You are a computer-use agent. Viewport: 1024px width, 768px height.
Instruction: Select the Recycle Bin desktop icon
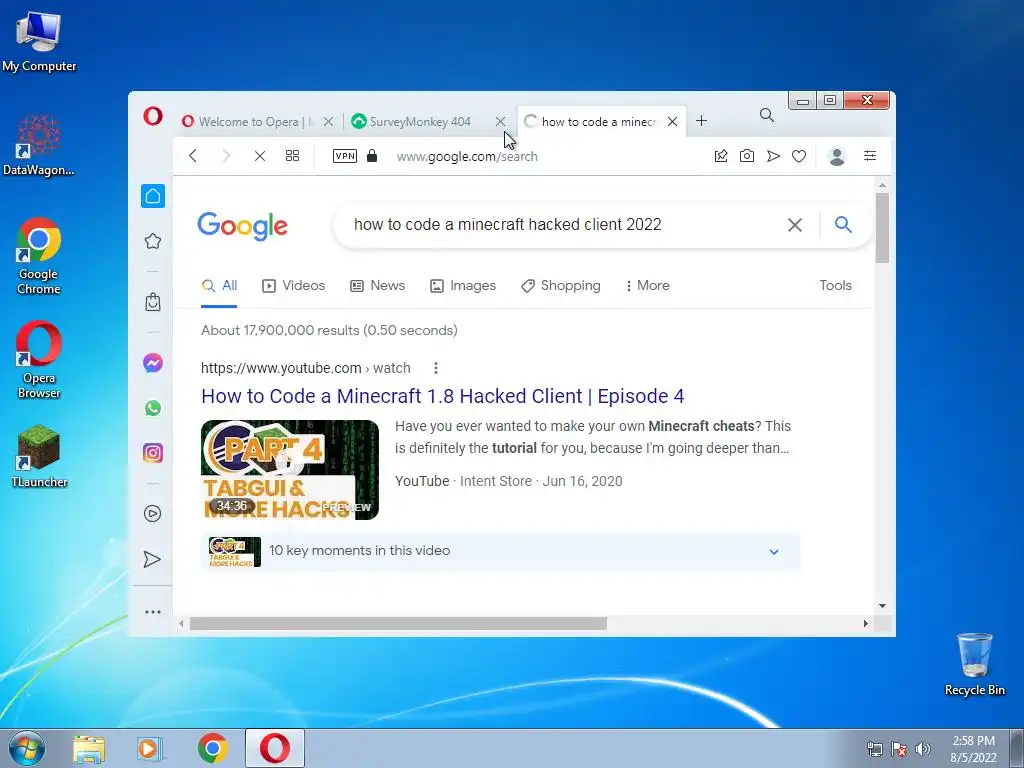coord(974,664)
